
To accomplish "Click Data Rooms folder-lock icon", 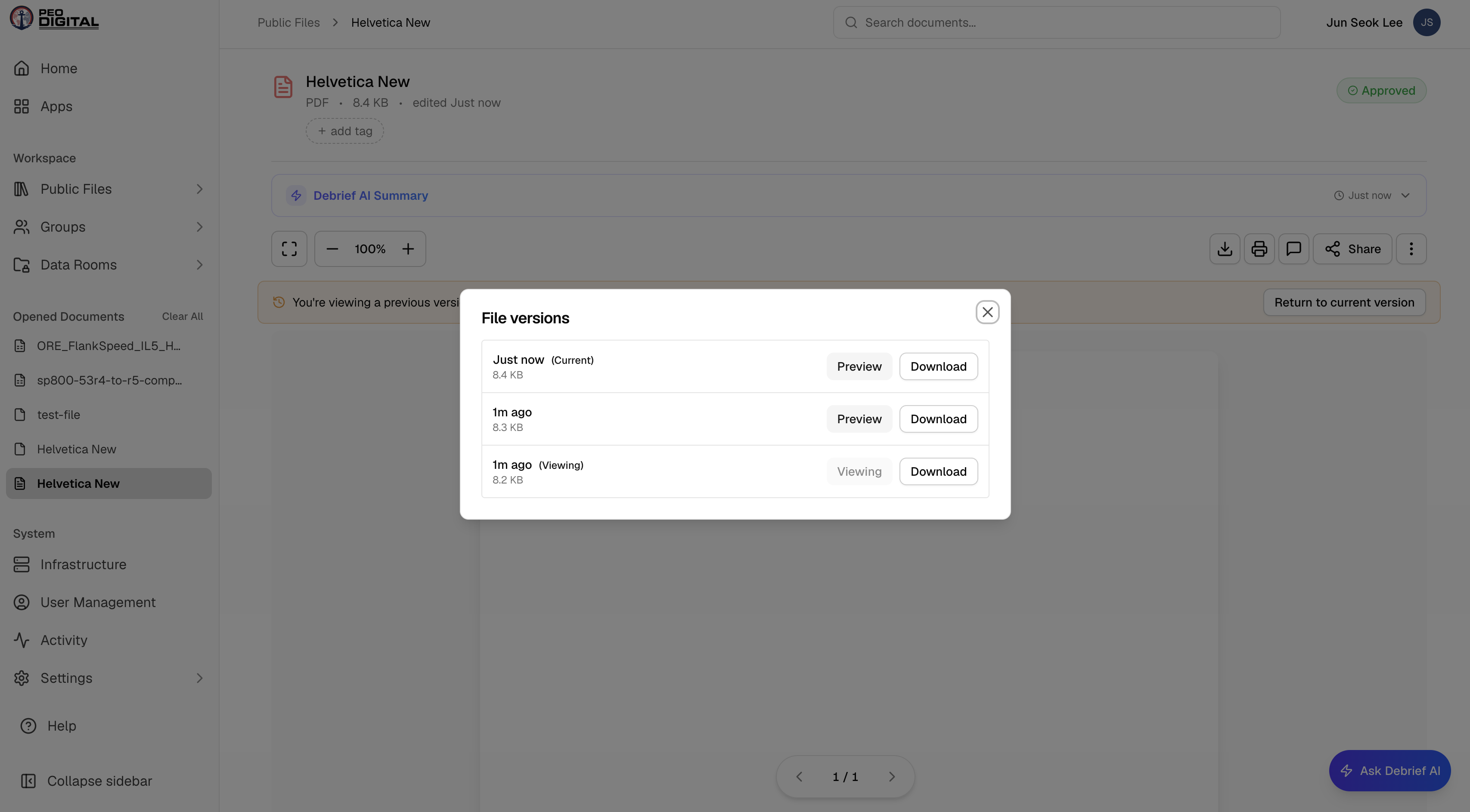I will [x=22, y=265].
